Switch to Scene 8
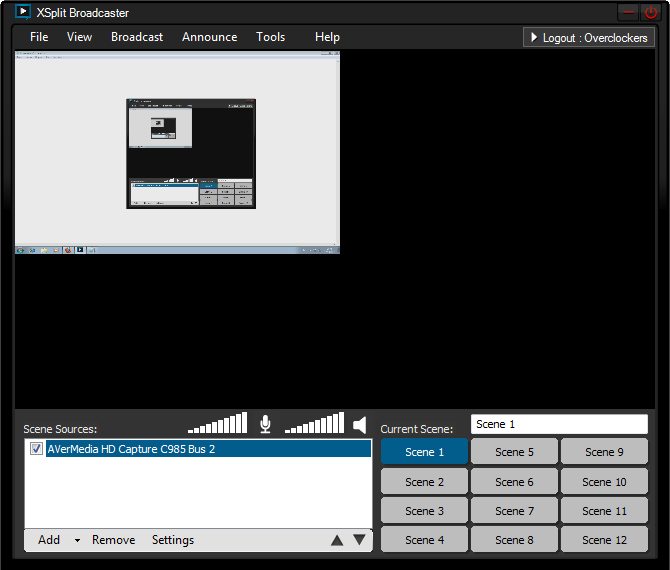 (514, 540)
